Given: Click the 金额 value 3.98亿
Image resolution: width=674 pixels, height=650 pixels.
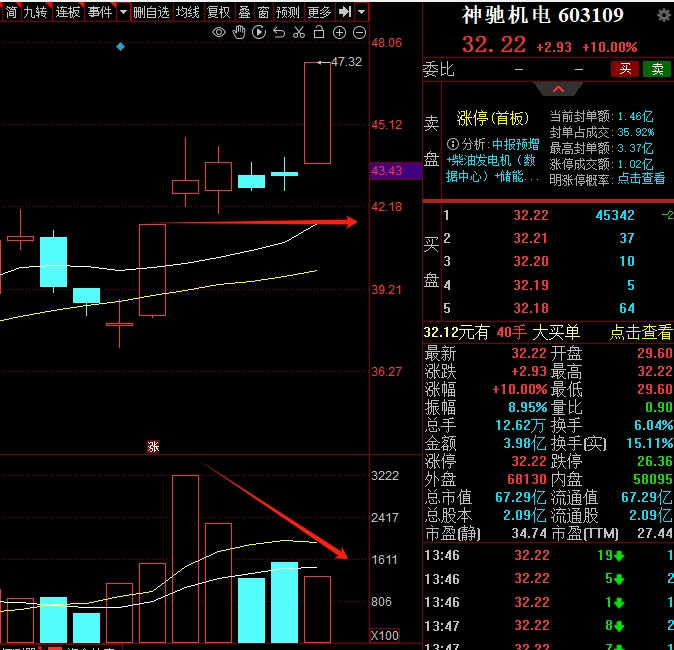Looking at the screenshot, I should 524,443.
